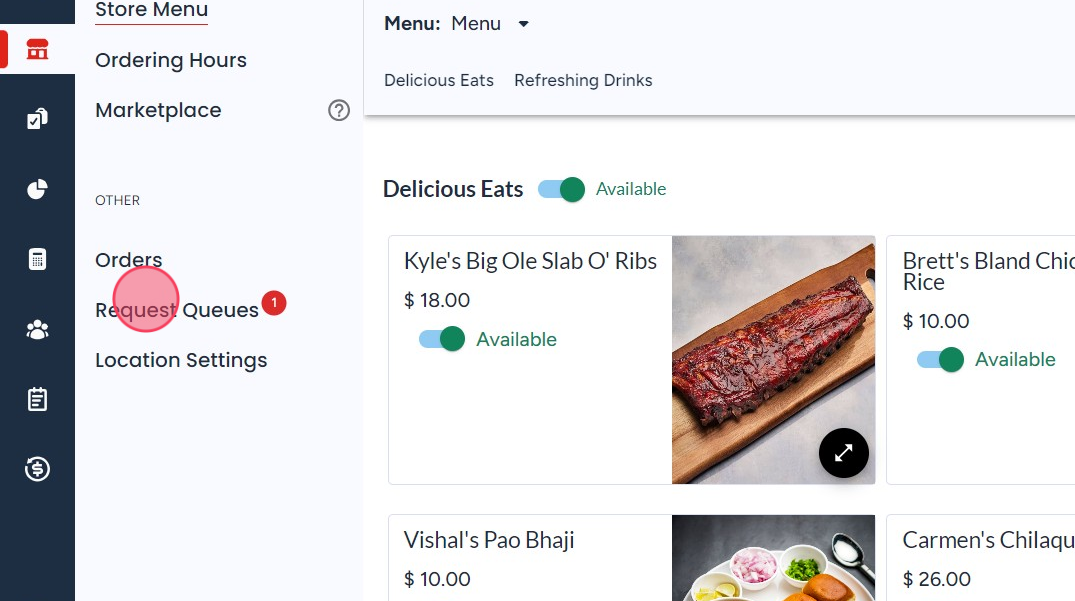
Task: Open Ordering Hours in side menu
Action: point(171,60)
